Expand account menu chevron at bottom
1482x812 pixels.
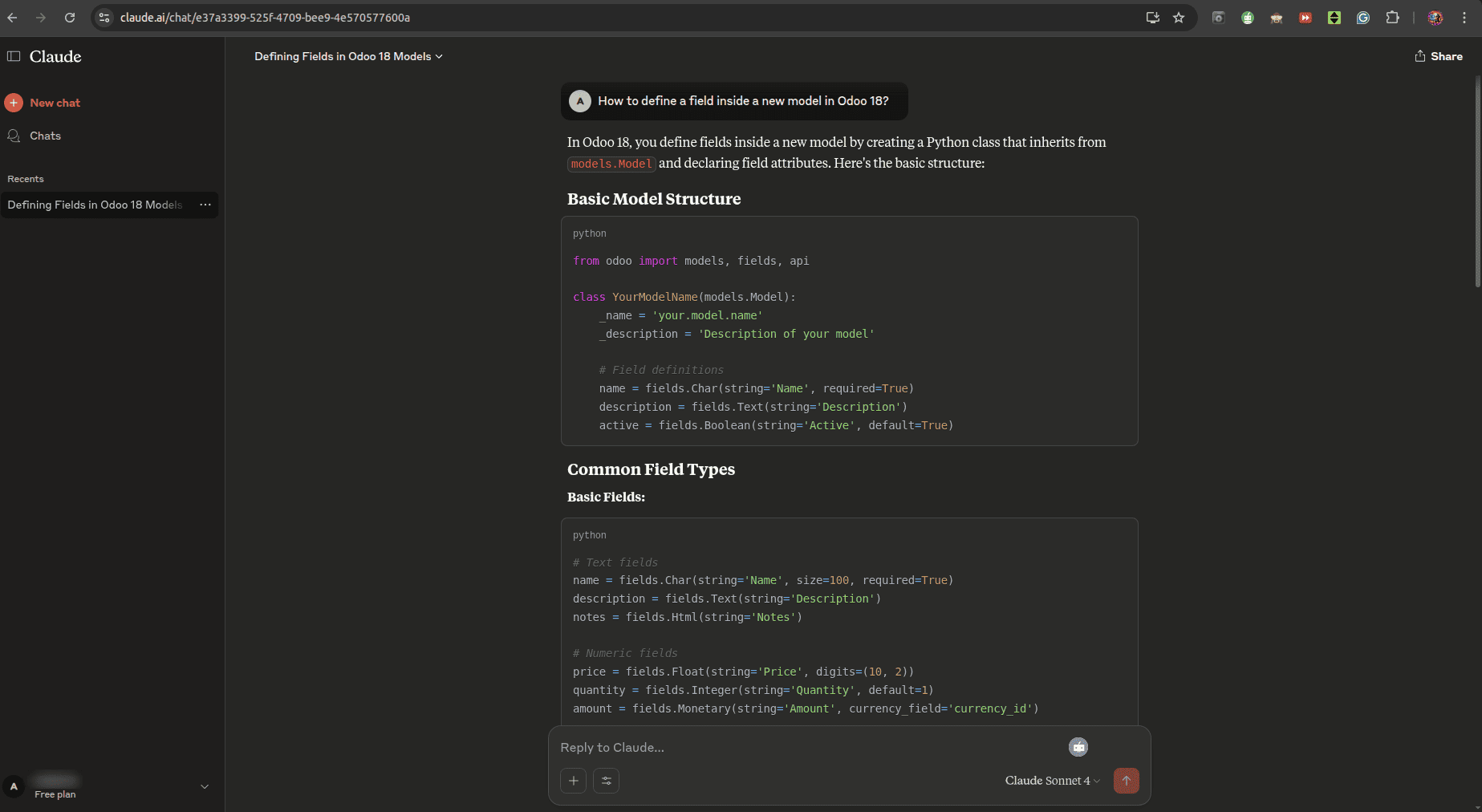pyautogui.click(x=205, y=786)
